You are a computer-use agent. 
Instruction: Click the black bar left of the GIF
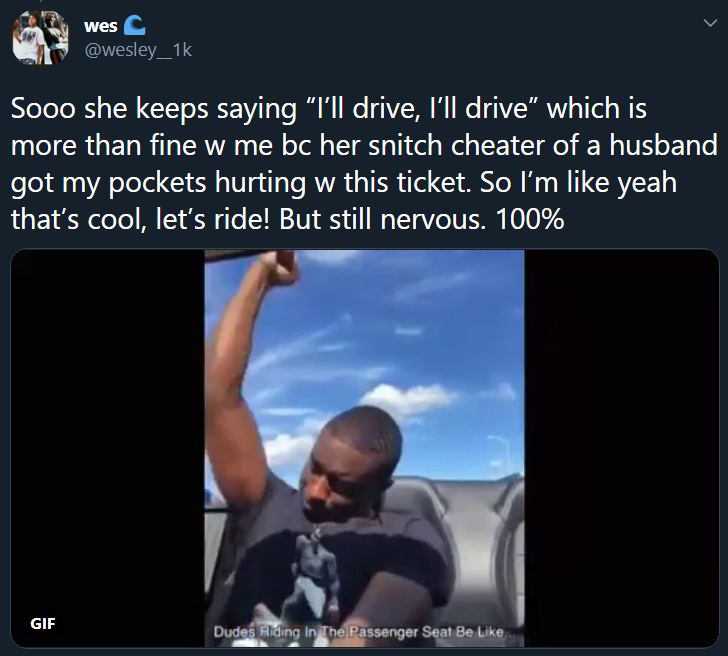tap(108, 448)
